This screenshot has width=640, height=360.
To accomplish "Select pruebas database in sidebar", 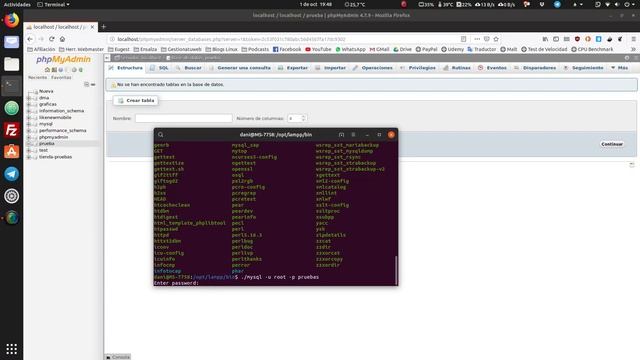I will click(47, 144).
